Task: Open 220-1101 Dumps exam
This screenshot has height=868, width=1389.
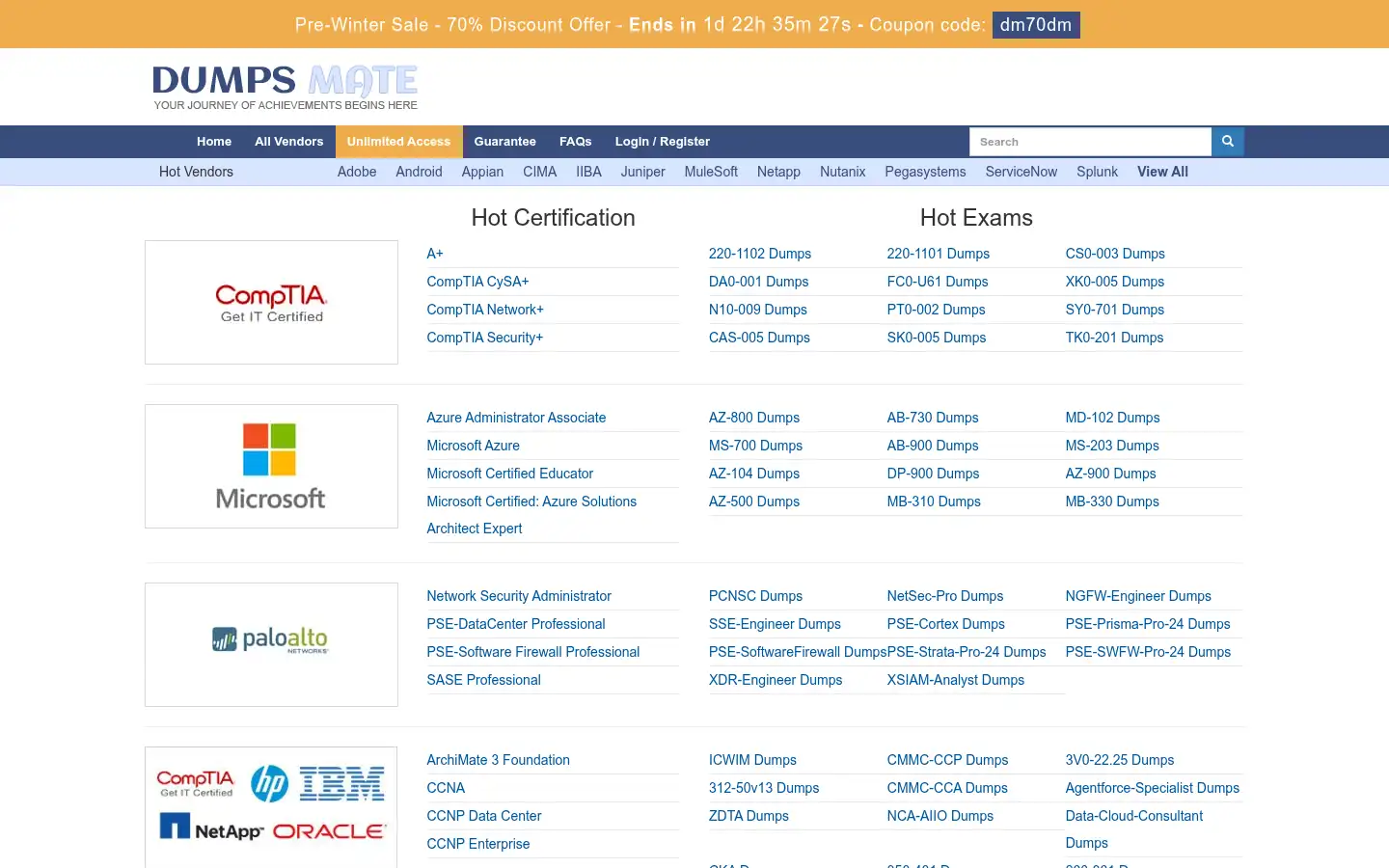Action: pos(939,254)
